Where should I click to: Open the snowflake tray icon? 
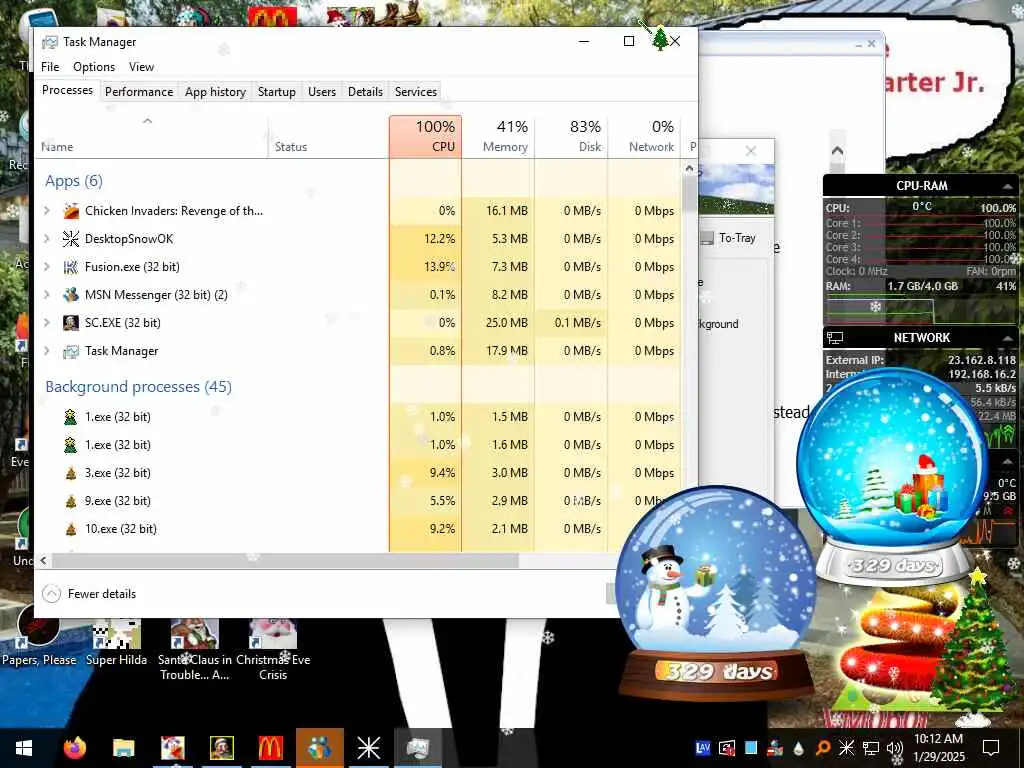tap(846, 748)
